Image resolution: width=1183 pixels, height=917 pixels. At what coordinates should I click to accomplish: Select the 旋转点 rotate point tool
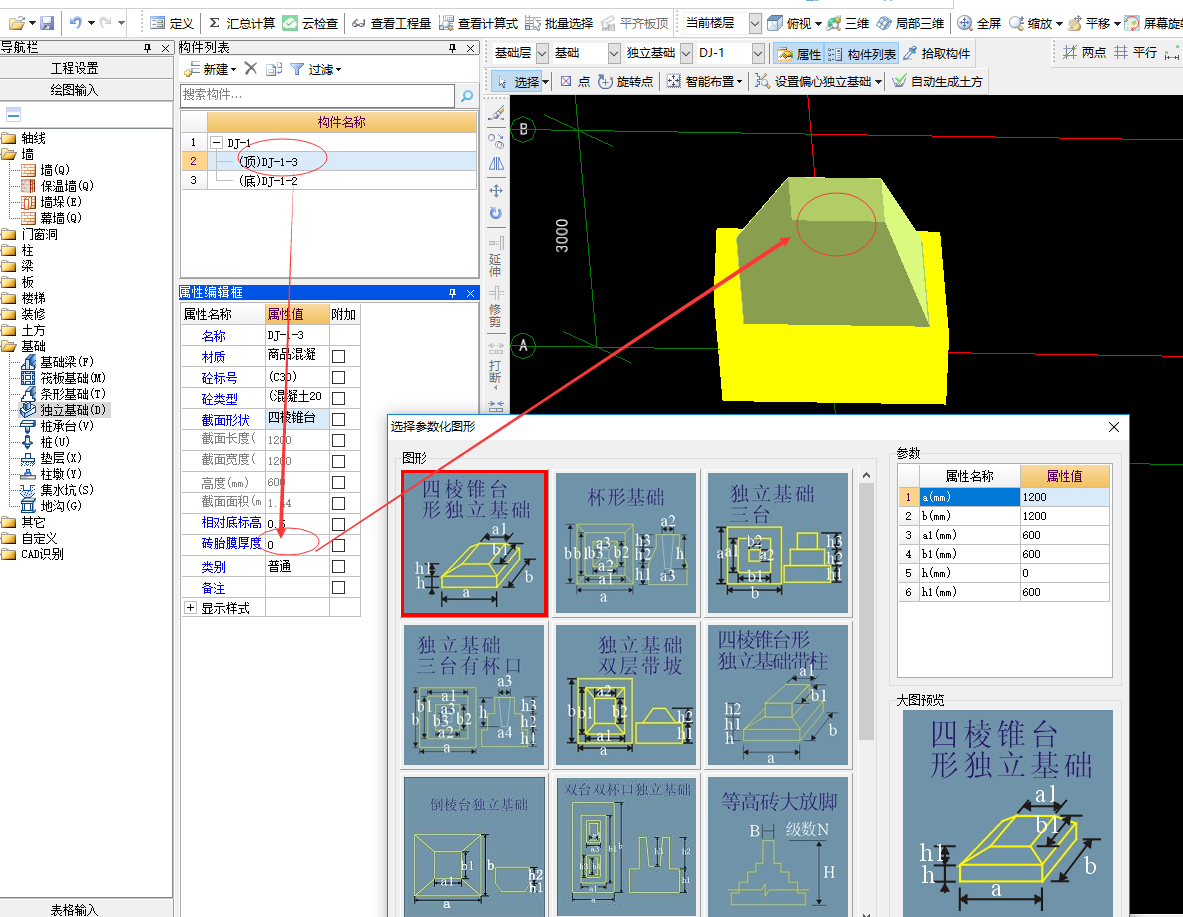click(x=625, y=82)
